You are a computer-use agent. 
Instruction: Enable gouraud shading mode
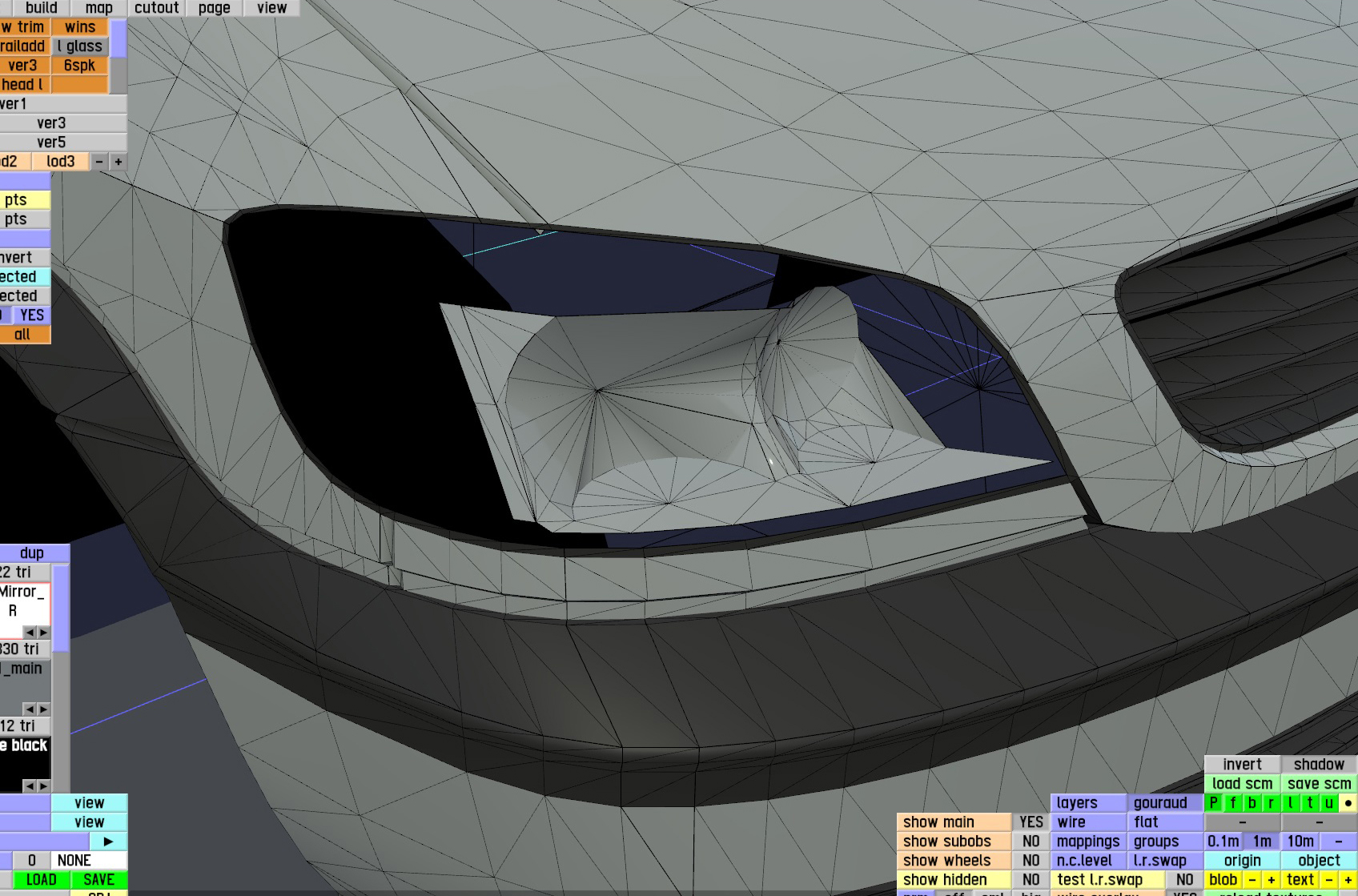point(1165,803)
